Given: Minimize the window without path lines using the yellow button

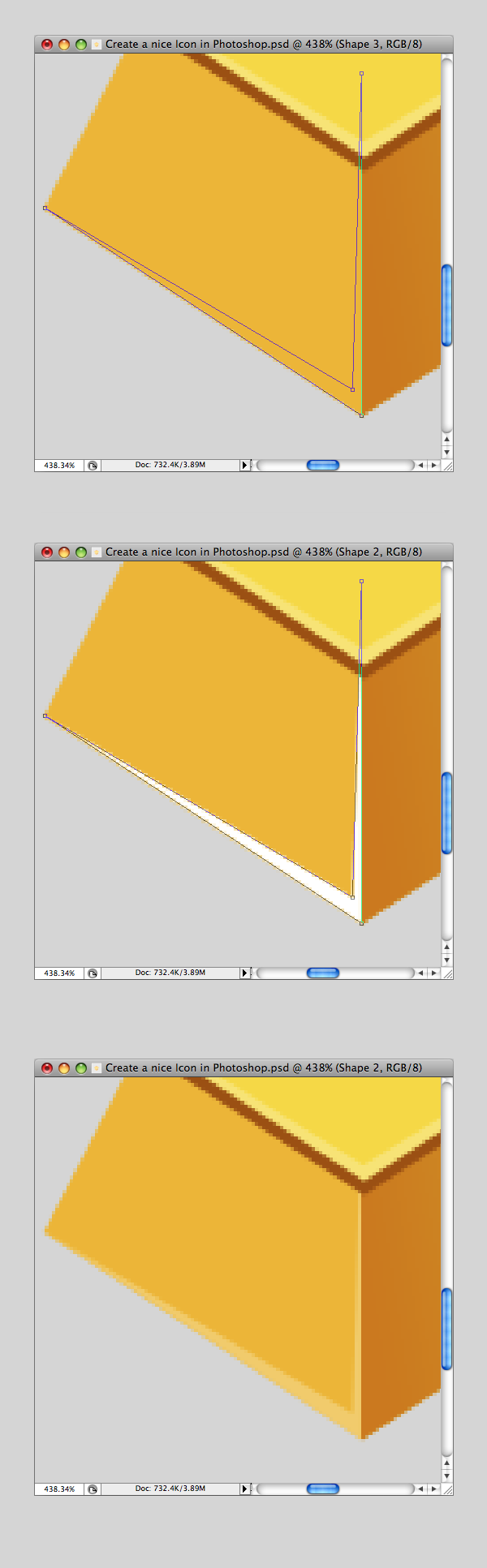Looking at the screenshot, I should (x=64, y=1068).
